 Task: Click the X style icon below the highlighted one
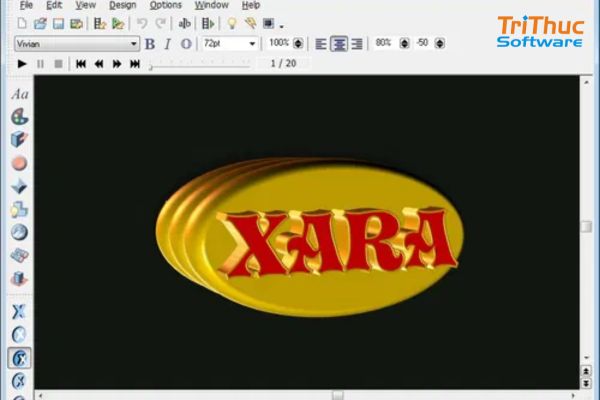click(x=19, y=381)
